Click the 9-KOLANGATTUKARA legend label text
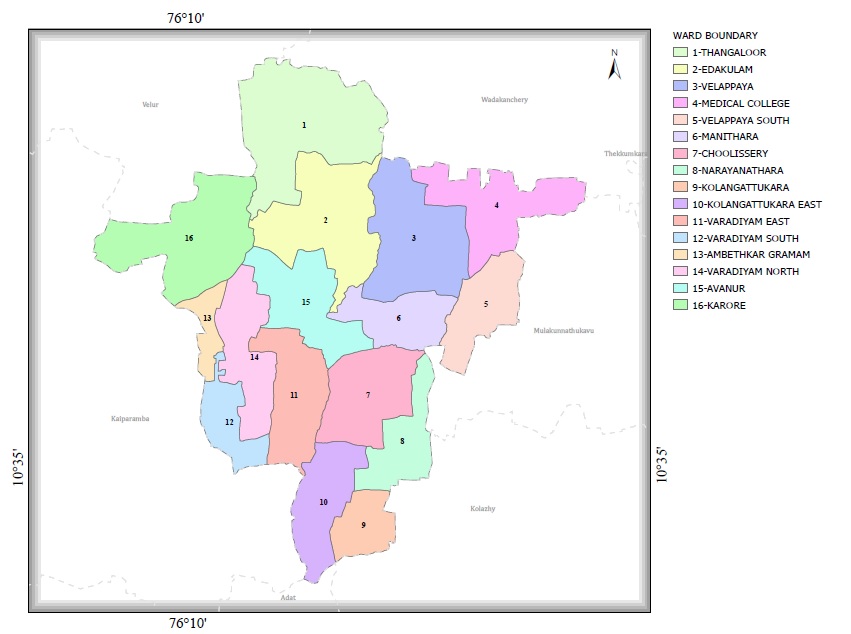This screenshot has height=634, width=851. pos(740,187)
